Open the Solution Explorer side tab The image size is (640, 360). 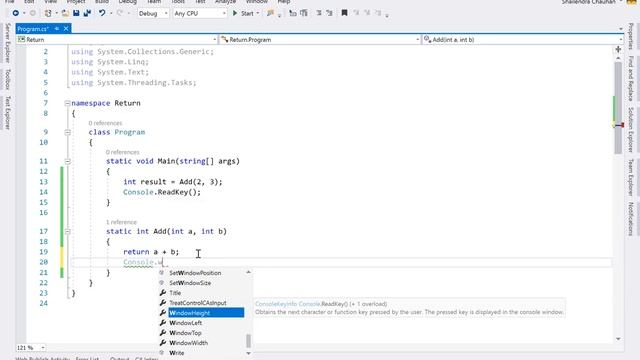(631, 130)
